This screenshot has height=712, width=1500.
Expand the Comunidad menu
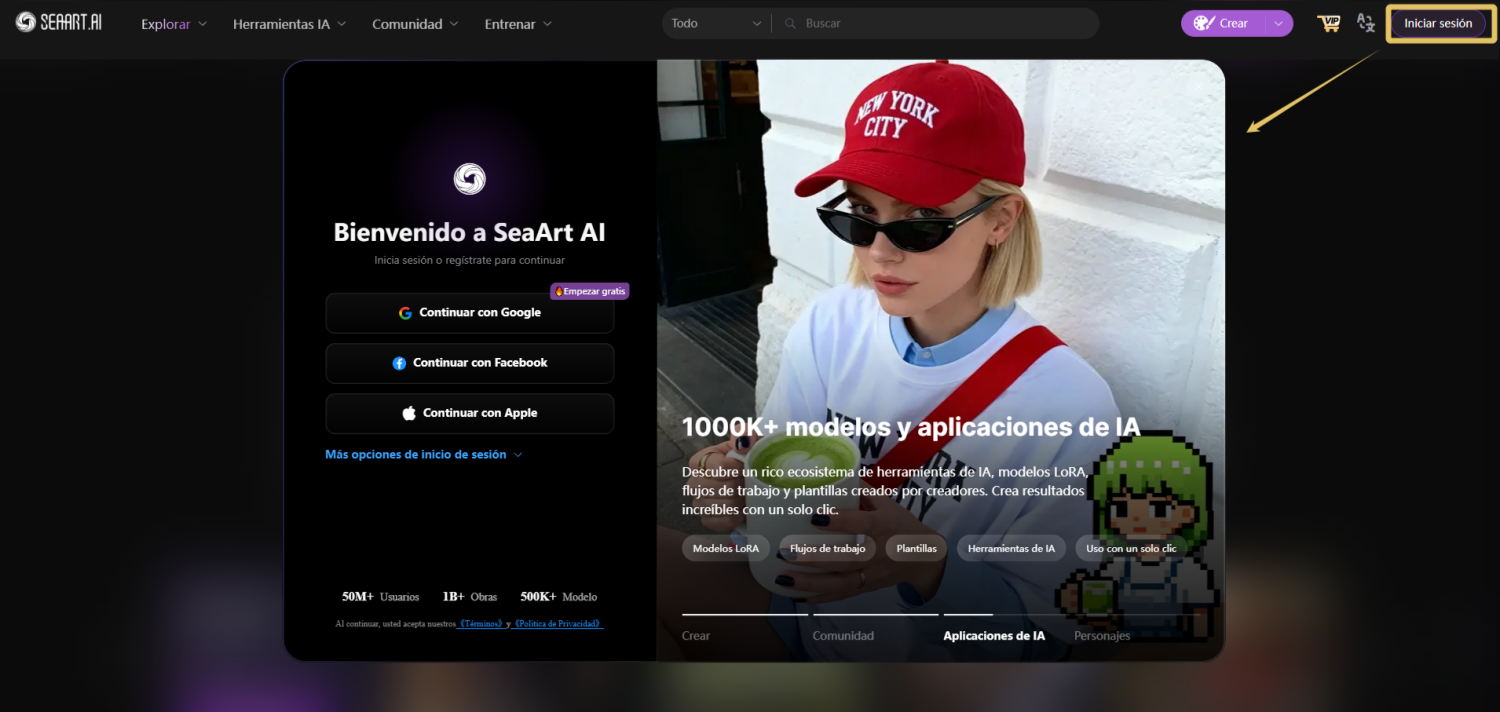415,24
